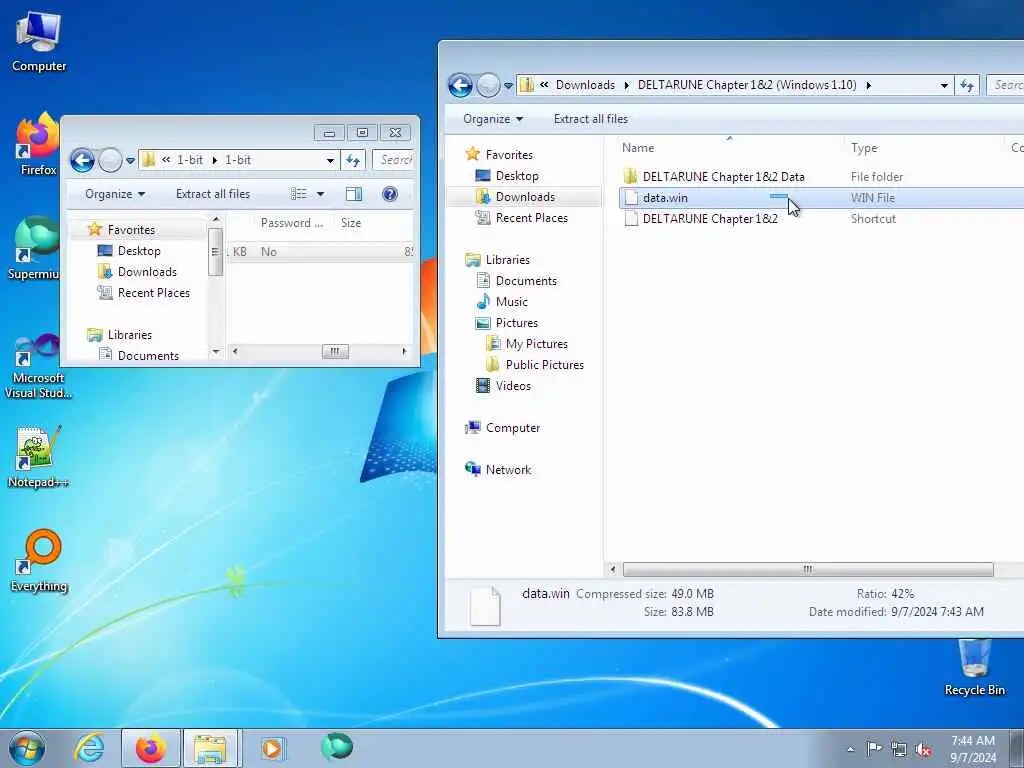Open muted volume tray icon
The height and width of the screenshot is (768, 1024).
click(923, 750)
